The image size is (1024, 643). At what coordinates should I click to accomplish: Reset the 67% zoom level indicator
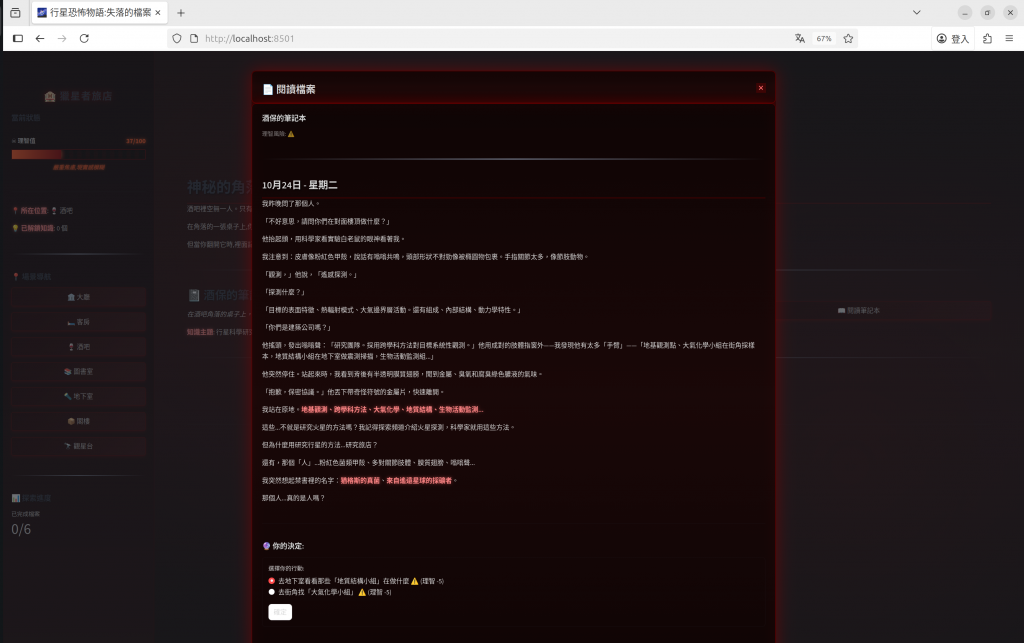tap(824, 39)
